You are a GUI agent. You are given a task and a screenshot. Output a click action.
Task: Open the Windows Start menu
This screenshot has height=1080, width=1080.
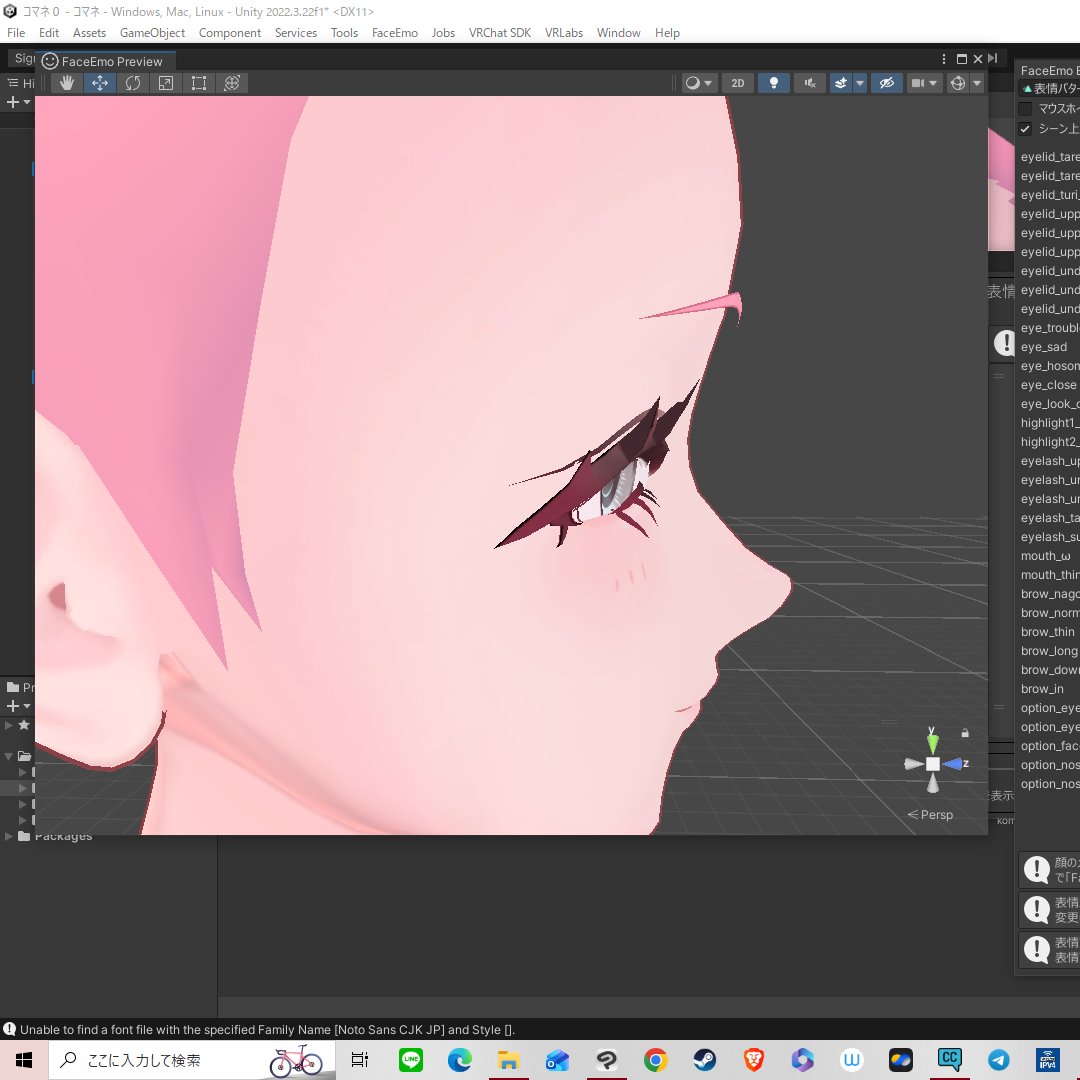[24, 1060]
